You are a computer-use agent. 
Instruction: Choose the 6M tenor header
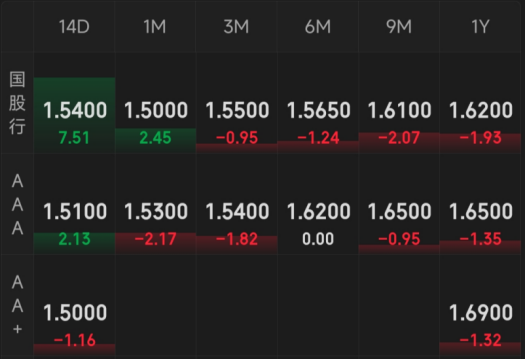coord(318,26)
